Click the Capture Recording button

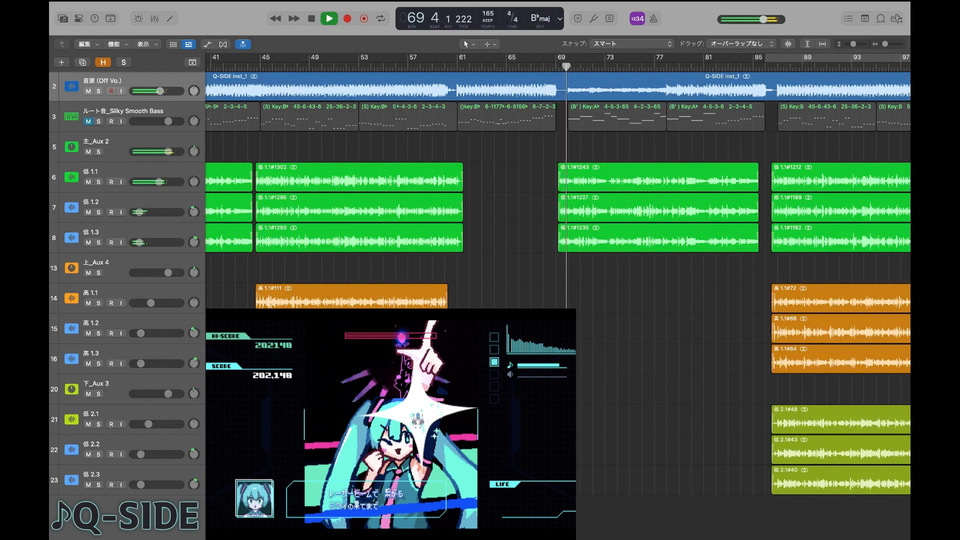pos(364,18)
